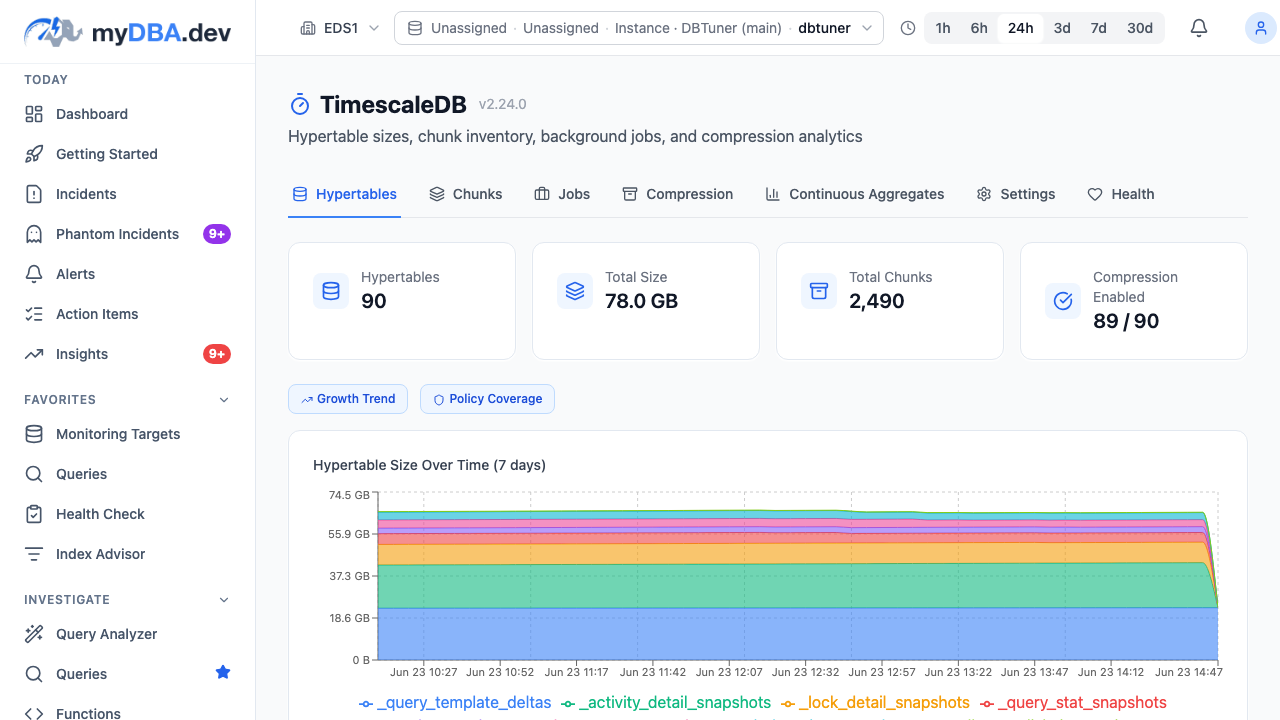Open the dbtuner instance selector dropdown
The width and height of the screenshot is (1280, 720).
coord(639,28)
